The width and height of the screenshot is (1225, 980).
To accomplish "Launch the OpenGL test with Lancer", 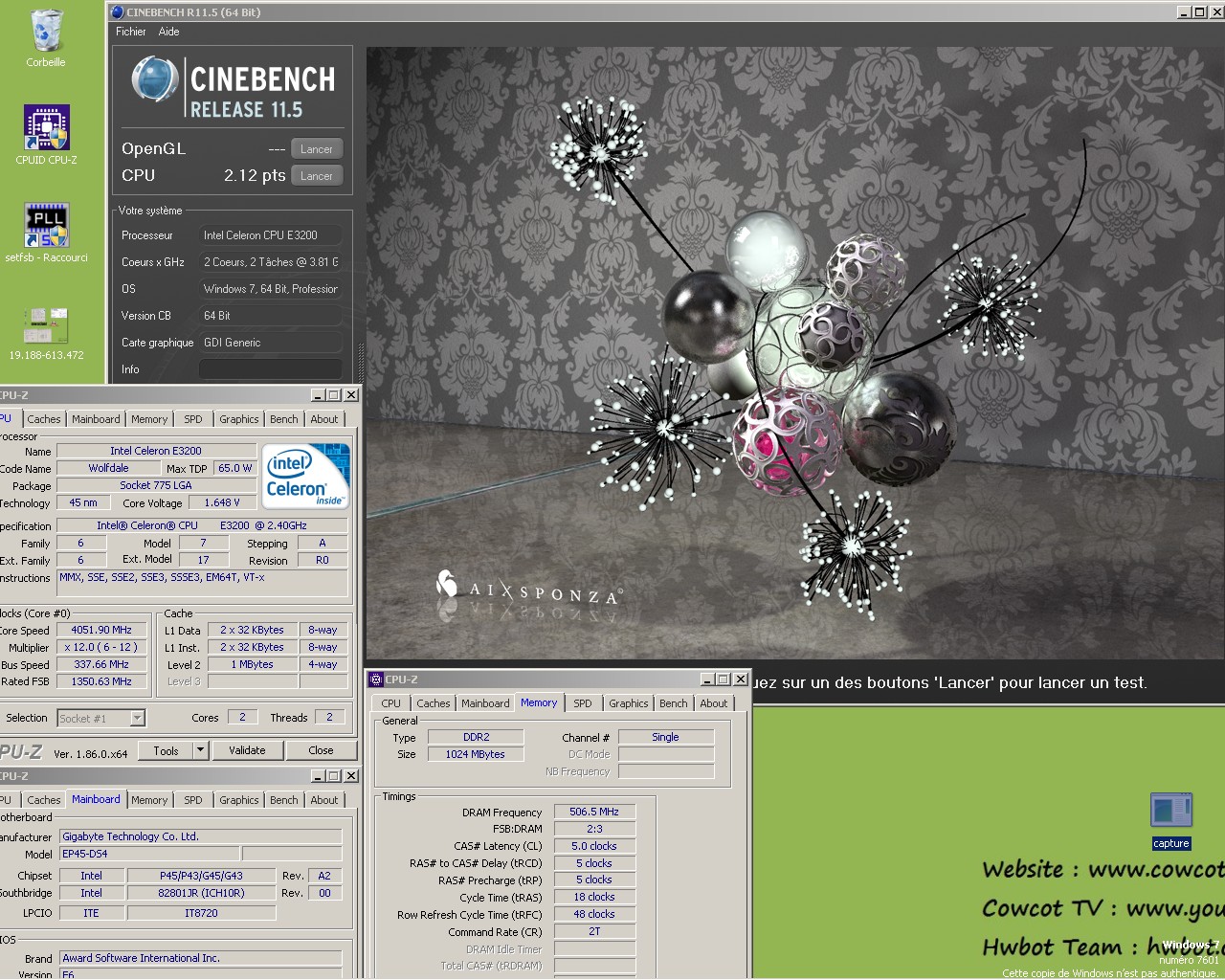I will [x=316, y=149].
